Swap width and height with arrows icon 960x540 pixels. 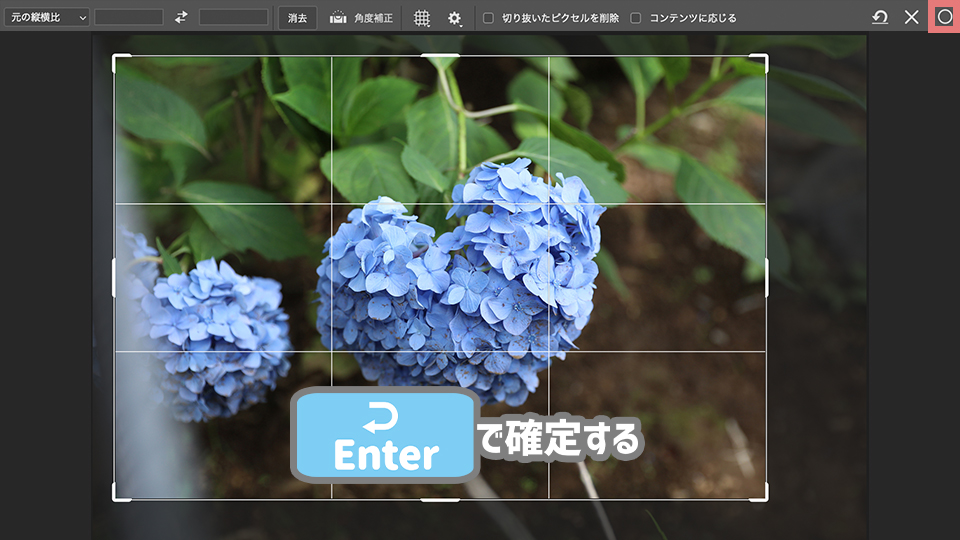click(x=181, y=18)
